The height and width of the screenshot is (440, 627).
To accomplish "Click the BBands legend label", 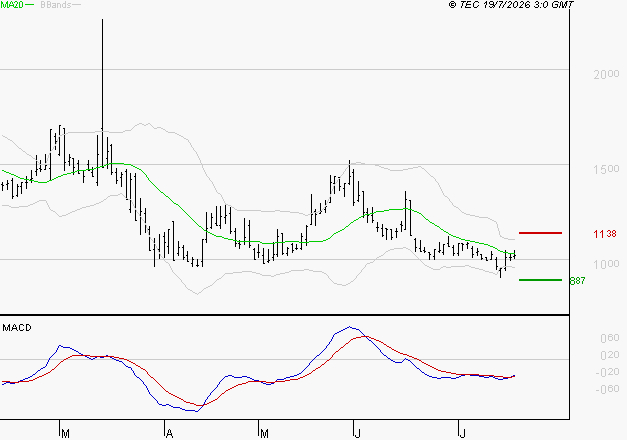I will coord(56,5).
